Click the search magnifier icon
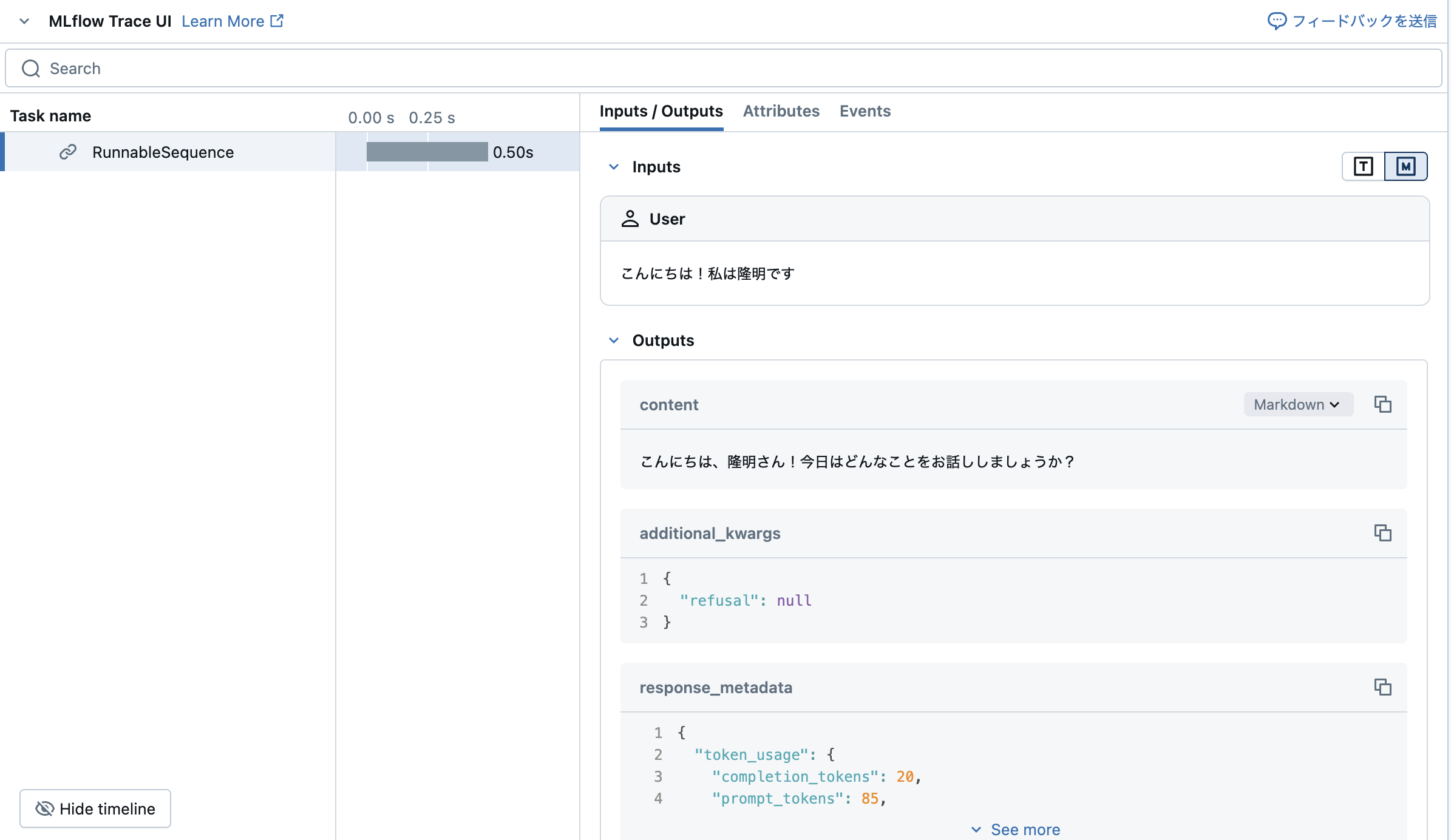 (x=31, y=68)
